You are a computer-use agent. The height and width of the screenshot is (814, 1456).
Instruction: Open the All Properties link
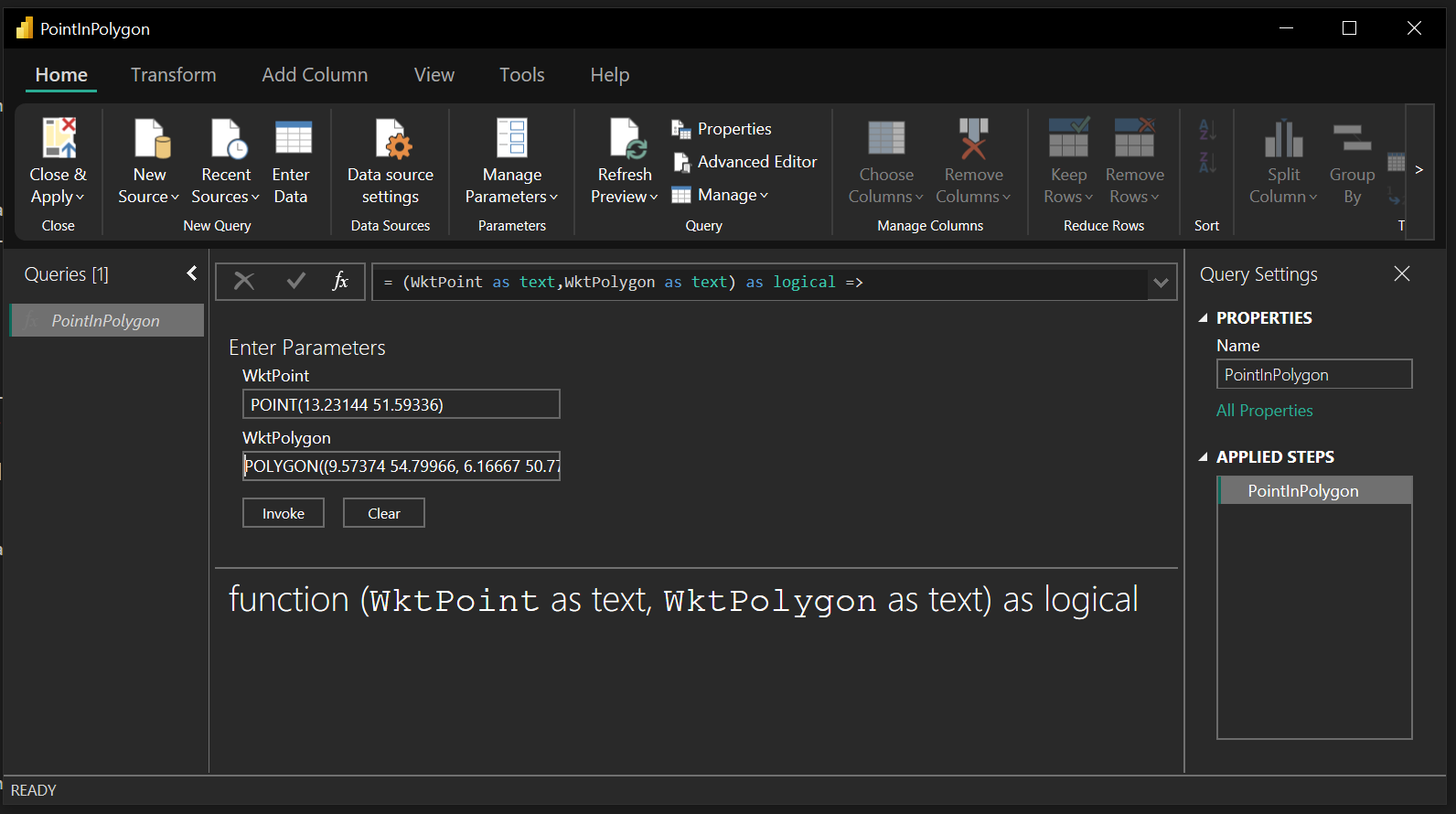point(1264,411)
